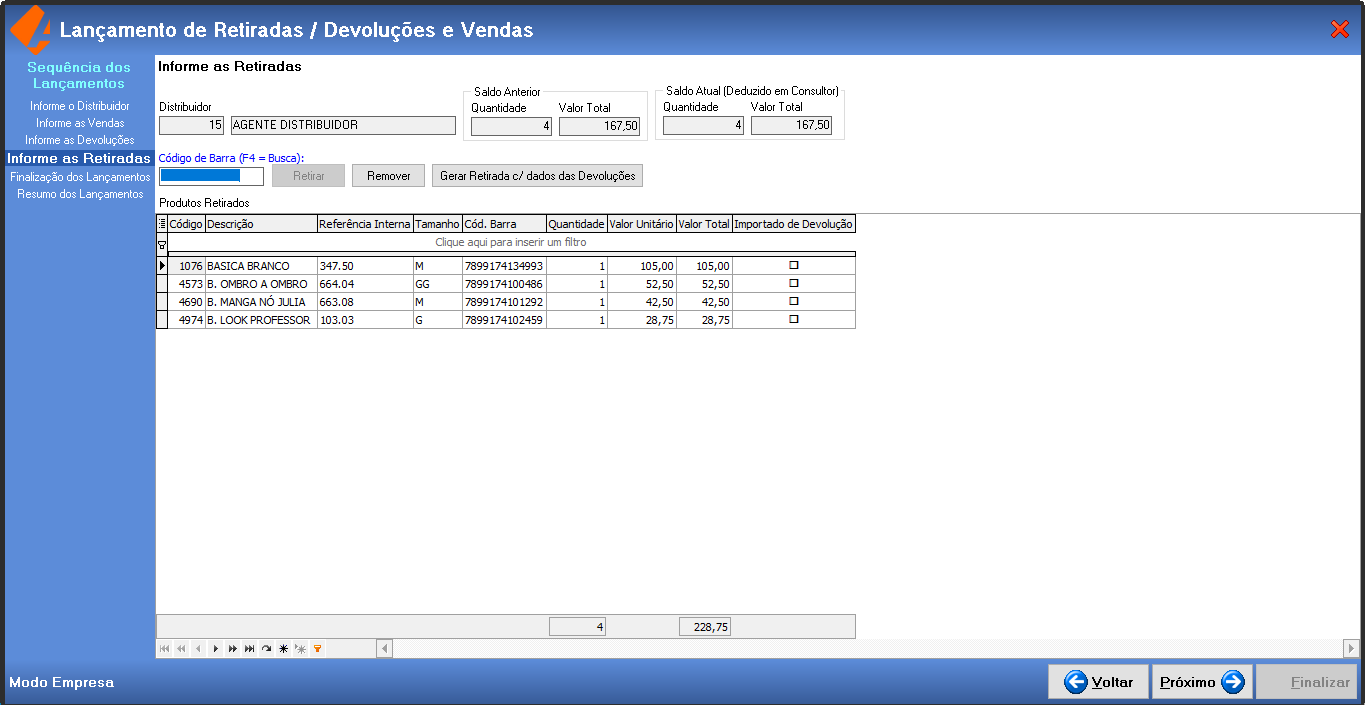Click barcode cell 7899174134993
The image size is (1365, 705).
click(x=504, y=266)
